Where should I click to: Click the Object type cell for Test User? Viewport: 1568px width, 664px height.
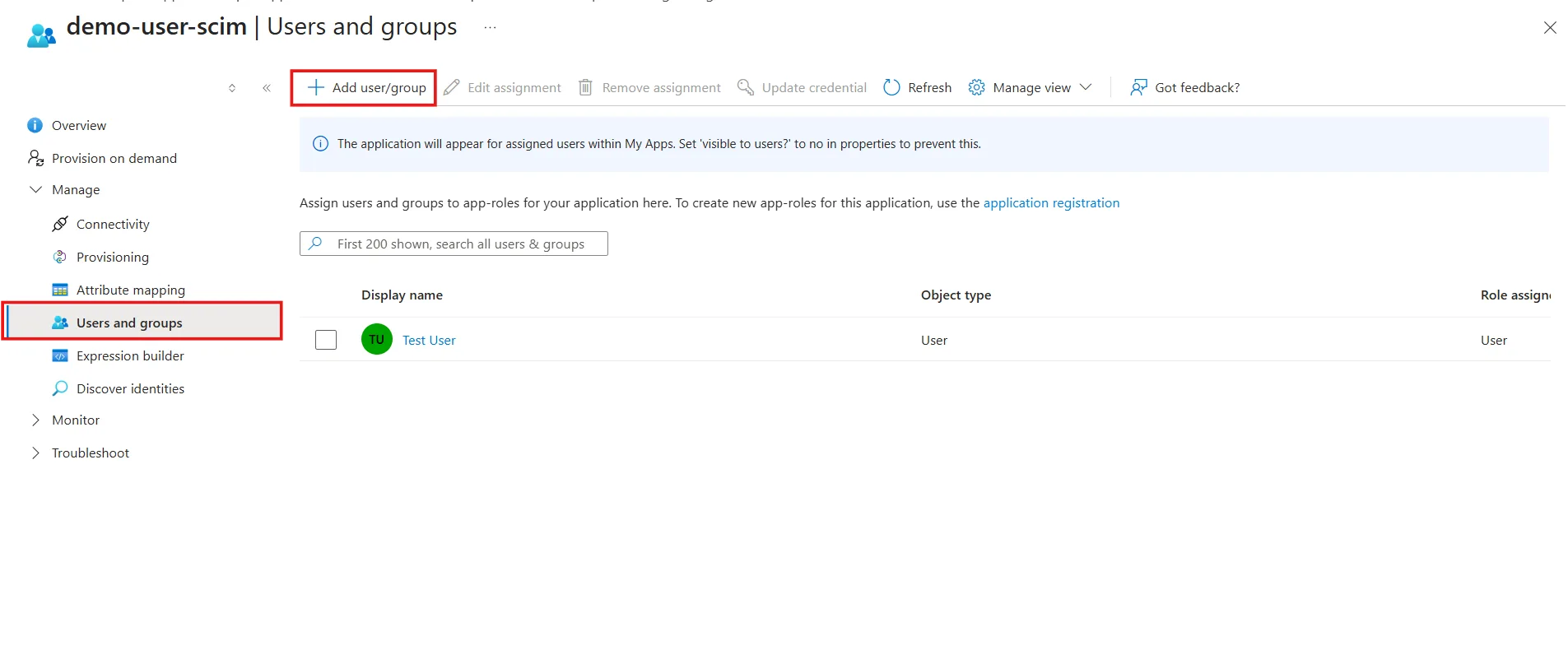click(x=934, y=340)
